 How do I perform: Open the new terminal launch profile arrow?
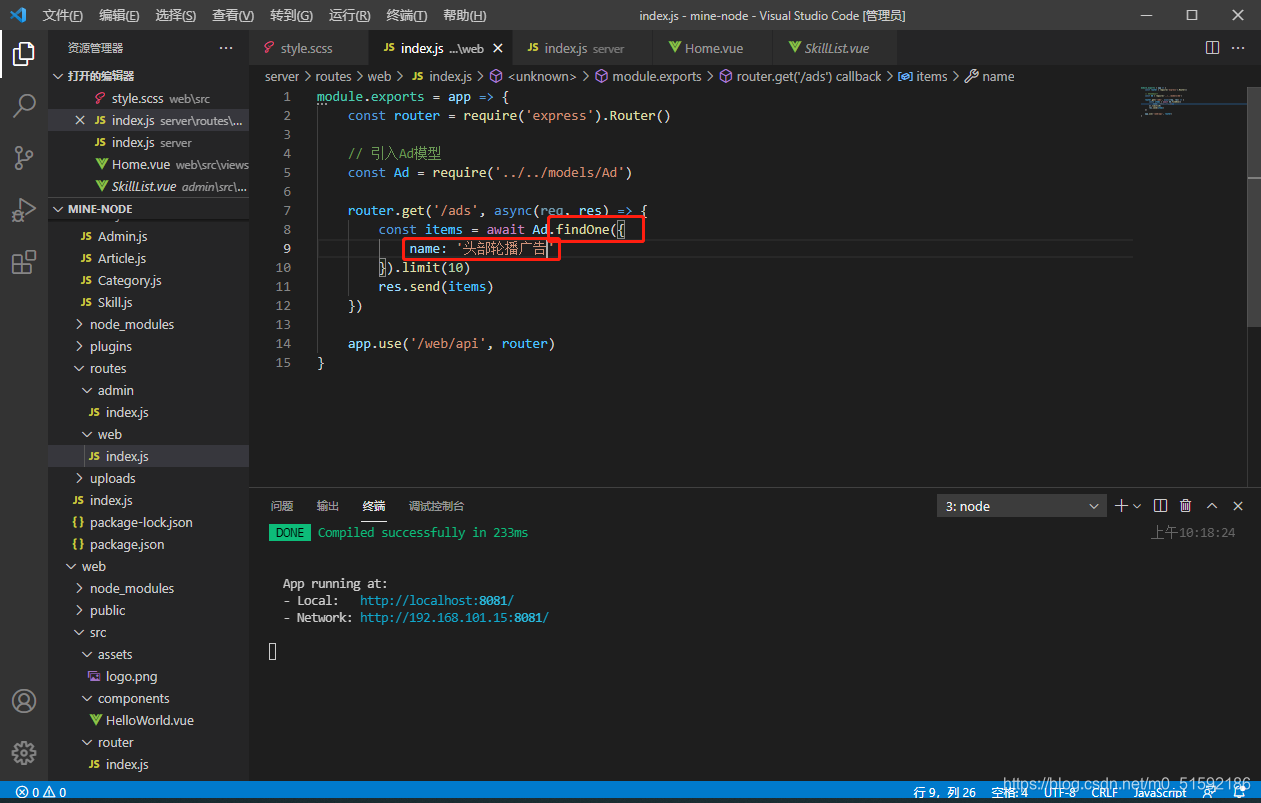[x=1137, y=506]
